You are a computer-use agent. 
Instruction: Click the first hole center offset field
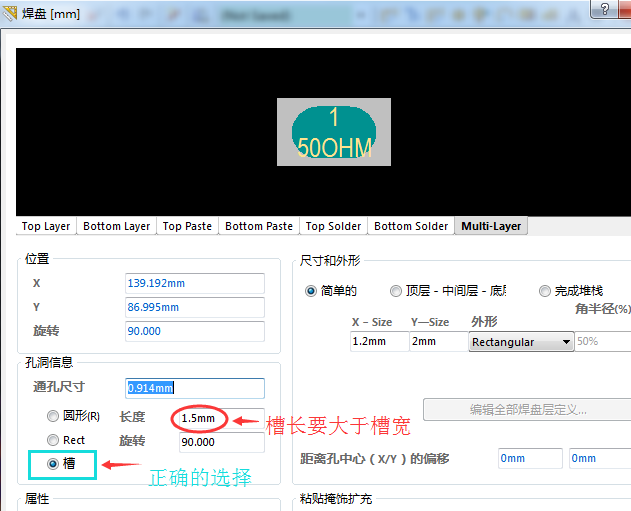[528, 458]
